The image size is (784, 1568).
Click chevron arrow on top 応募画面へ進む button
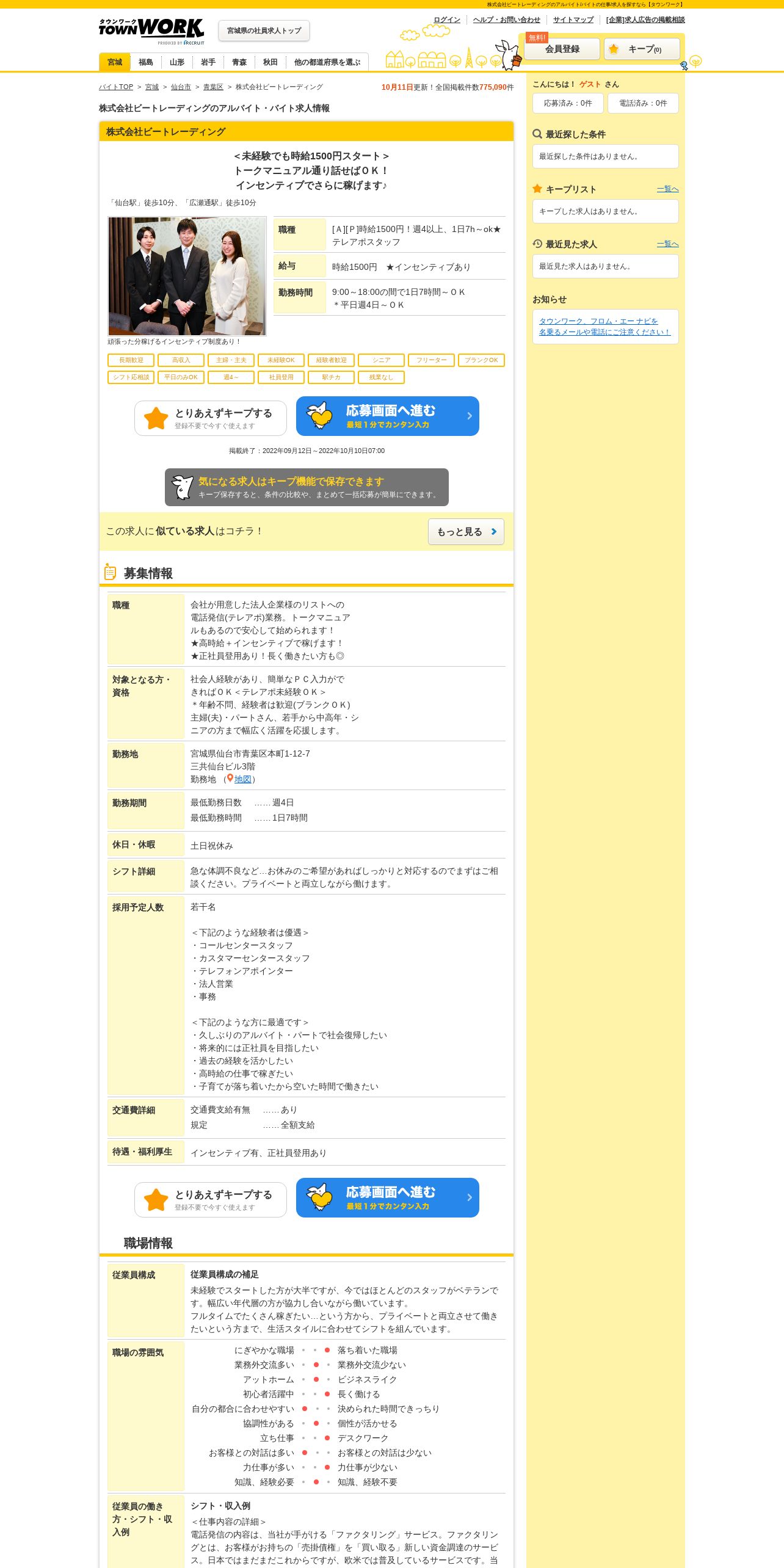coord(470,416)
